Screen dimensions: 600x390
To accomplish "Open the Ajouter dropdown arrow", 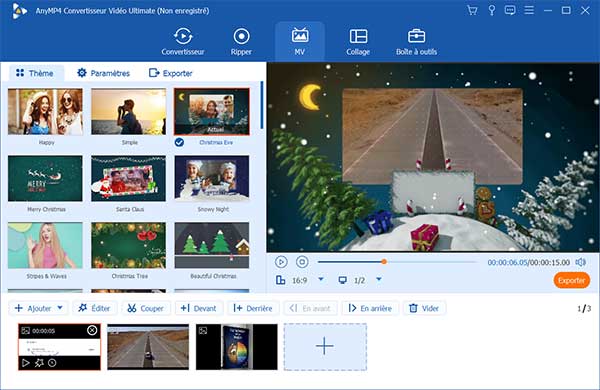I will [x=60, y=308].
